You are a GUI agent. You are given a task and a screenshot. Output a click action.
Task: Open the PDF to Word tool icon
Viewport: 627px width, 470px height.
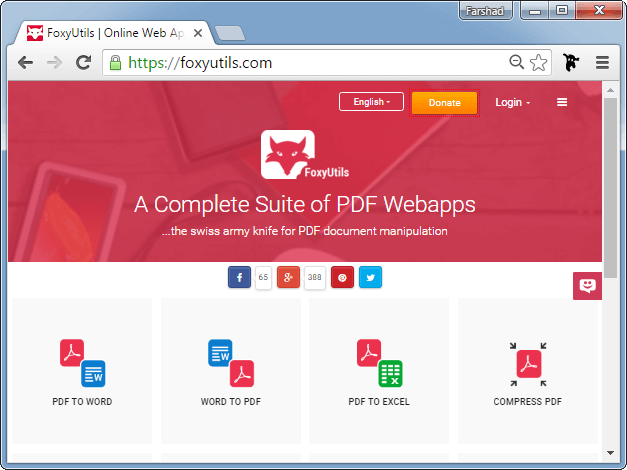(83, 363)
